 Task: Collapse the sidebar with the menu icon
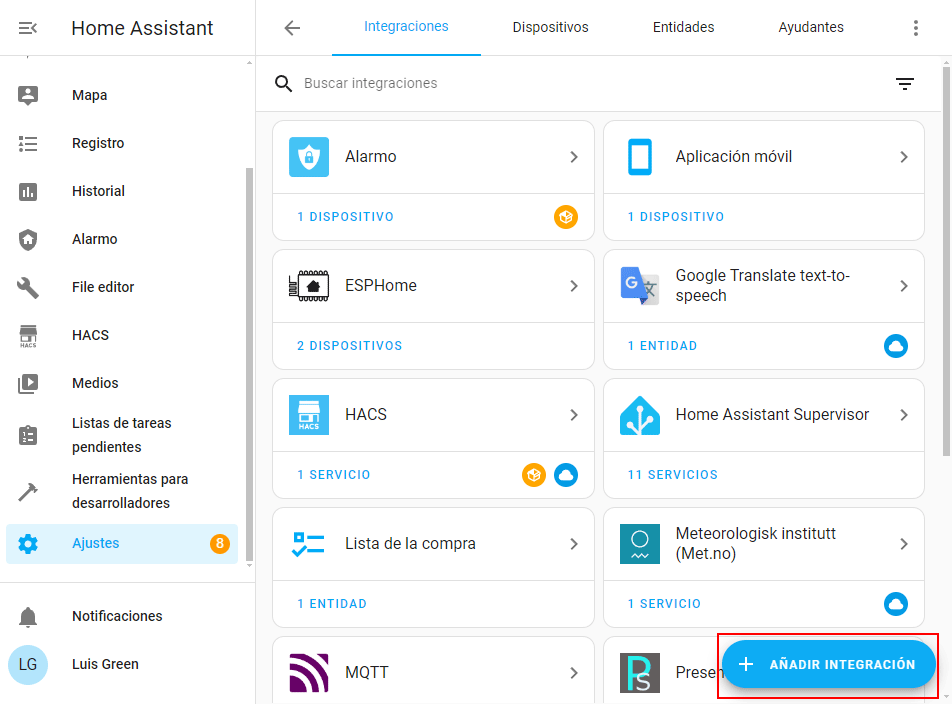click(x=28, y=28)
